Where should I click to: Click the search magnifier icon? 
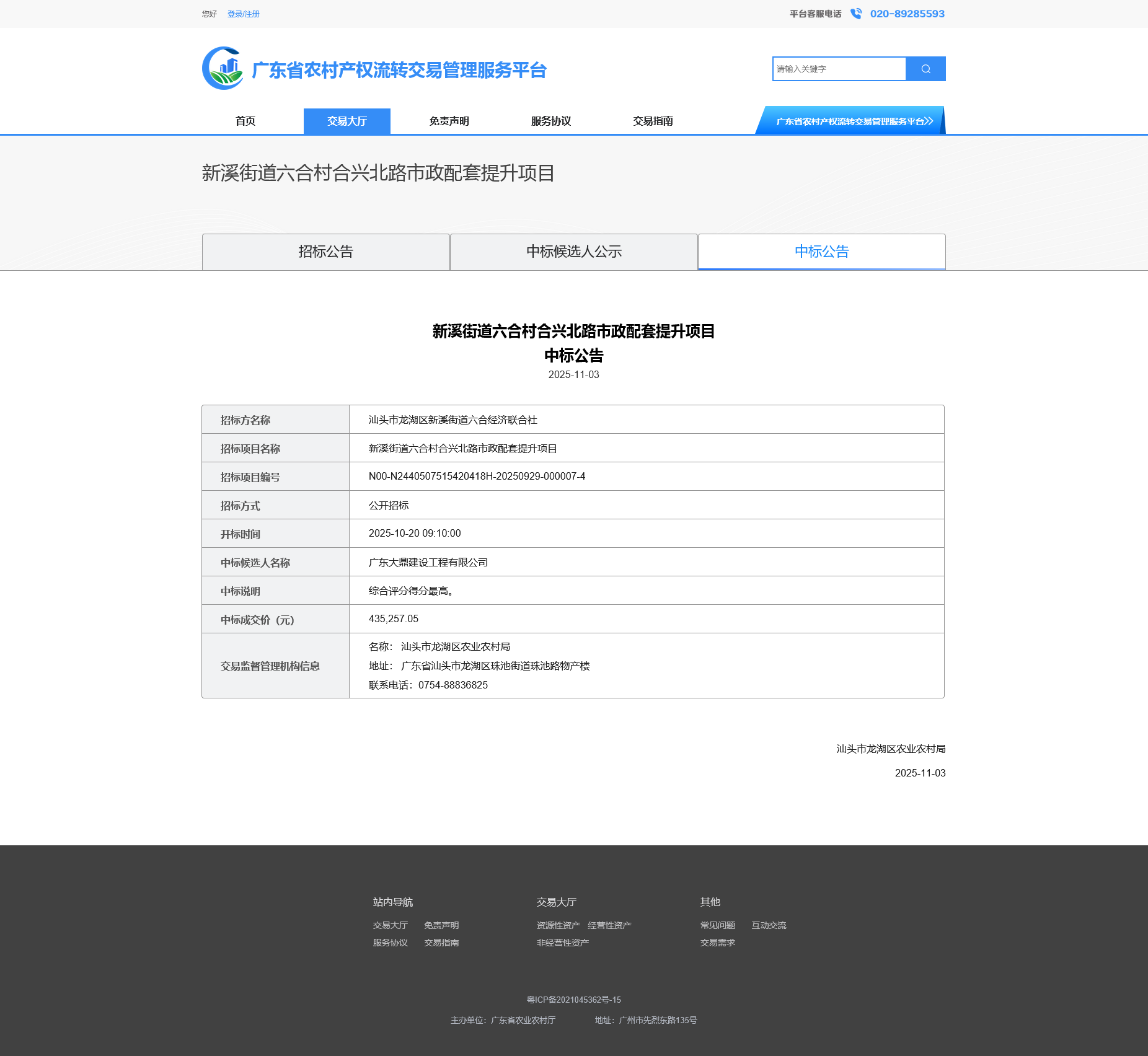926,68
